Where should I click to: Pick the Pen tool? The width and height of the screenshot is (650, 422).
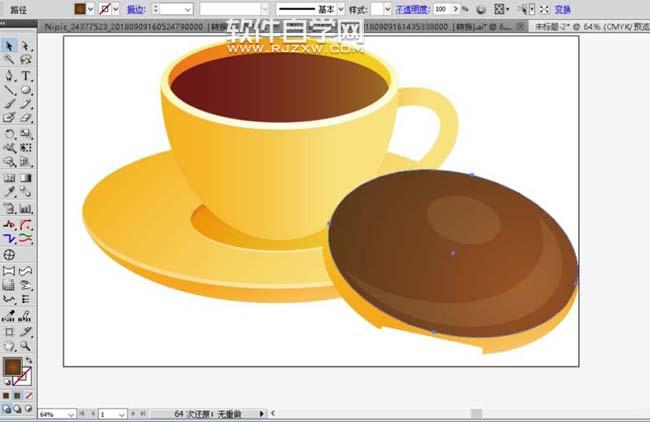(9, 75)
